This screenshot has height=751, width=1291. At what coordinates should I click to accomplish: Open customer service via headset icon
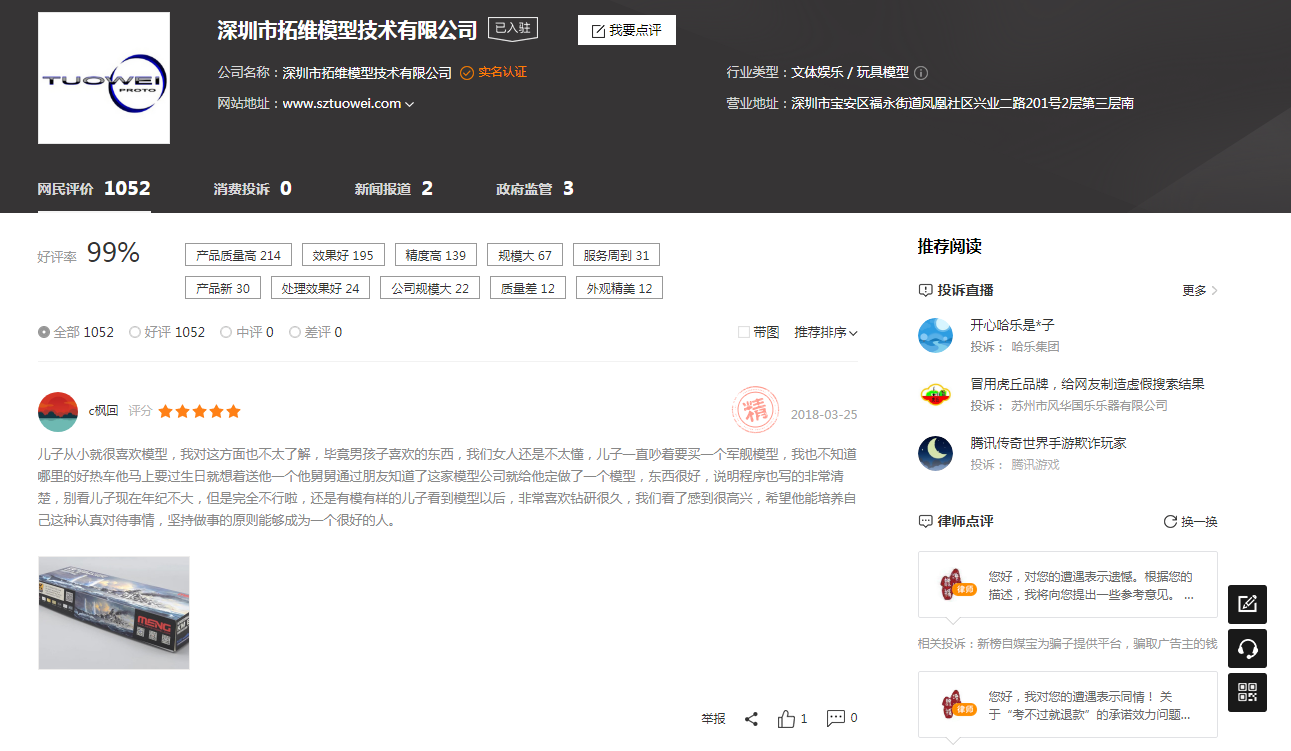(x=1247, y=648)
